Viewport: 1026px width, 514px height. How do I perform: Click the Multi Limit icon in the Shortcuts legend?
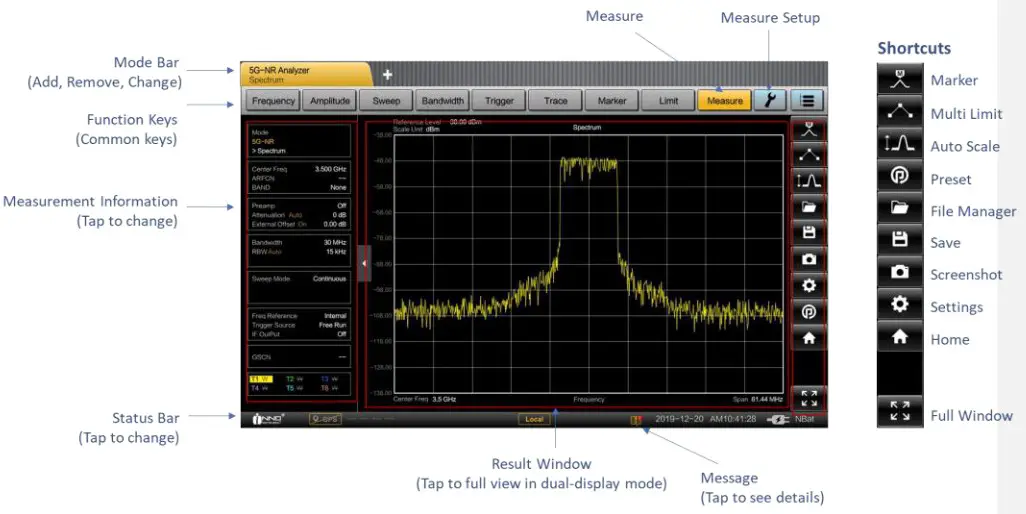click(900, 112)
